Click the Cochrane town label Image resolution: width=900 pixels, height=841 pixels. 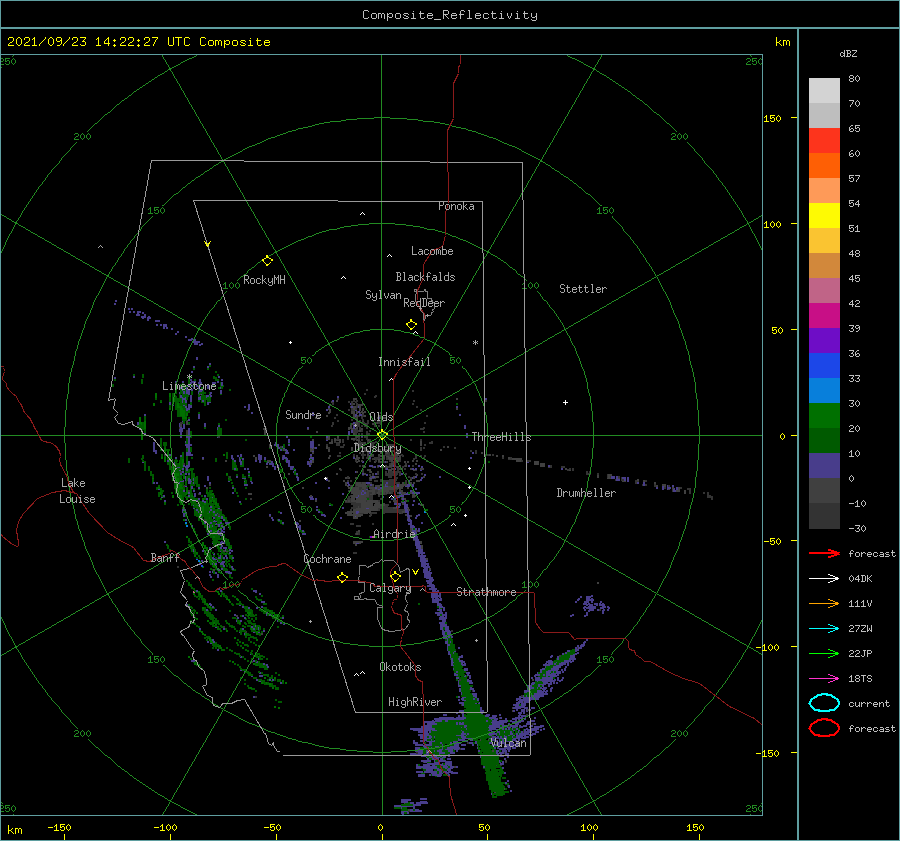(327, 559)
